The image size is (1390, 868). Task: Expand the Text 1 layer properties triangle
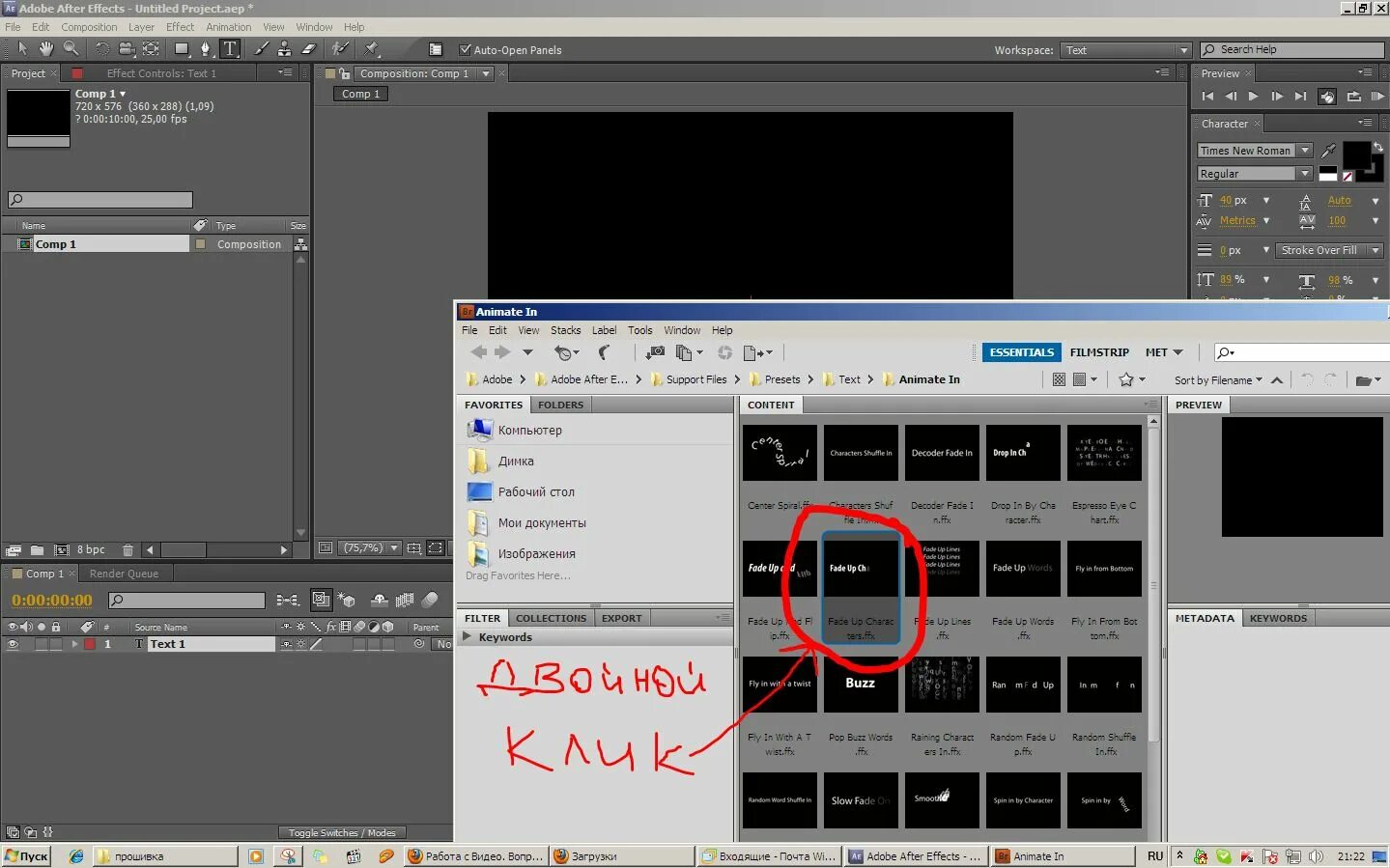click(x=74, y=644)
